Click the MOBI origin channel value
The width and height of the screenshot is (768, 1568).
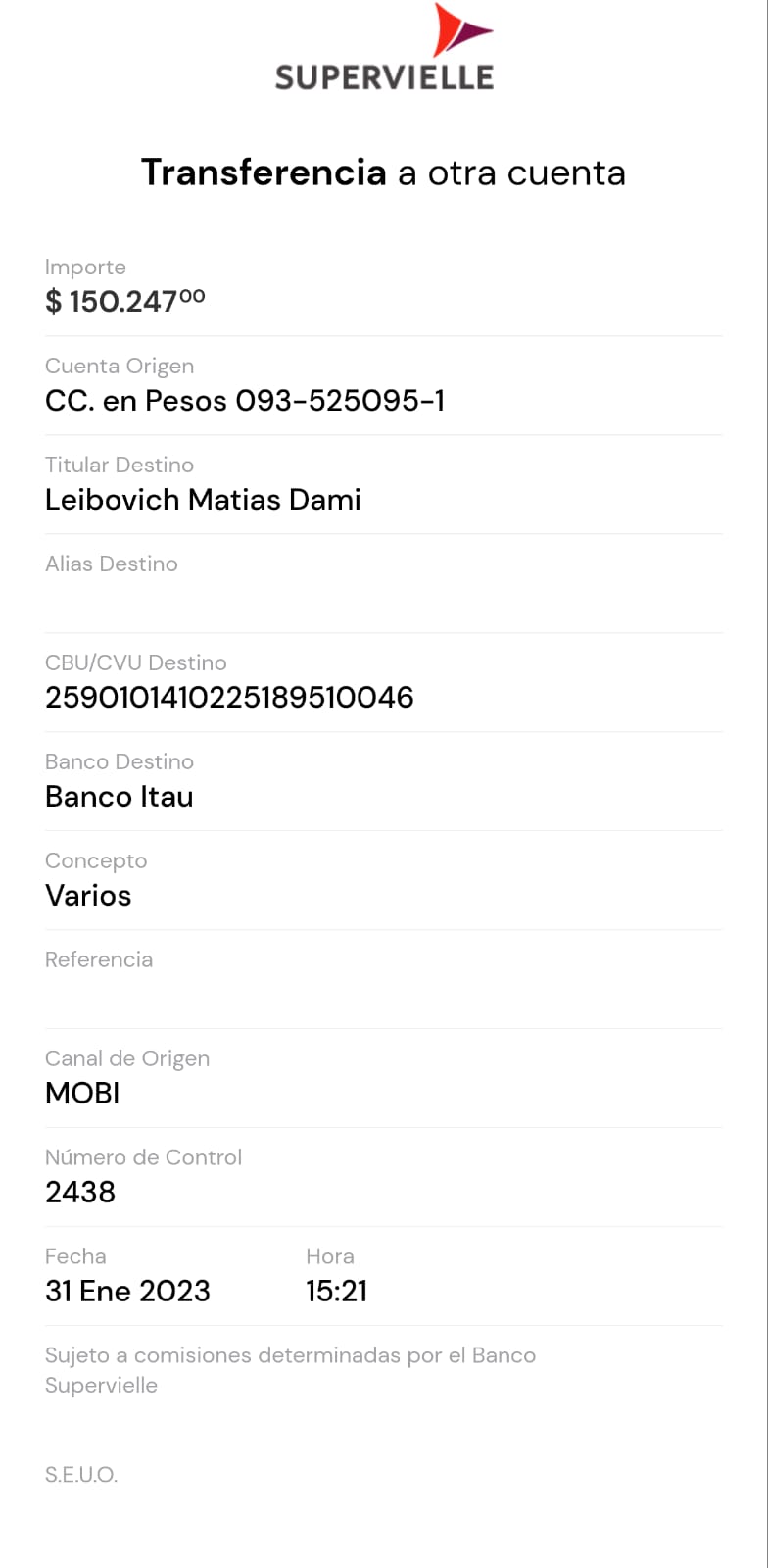click(82, 1094)
